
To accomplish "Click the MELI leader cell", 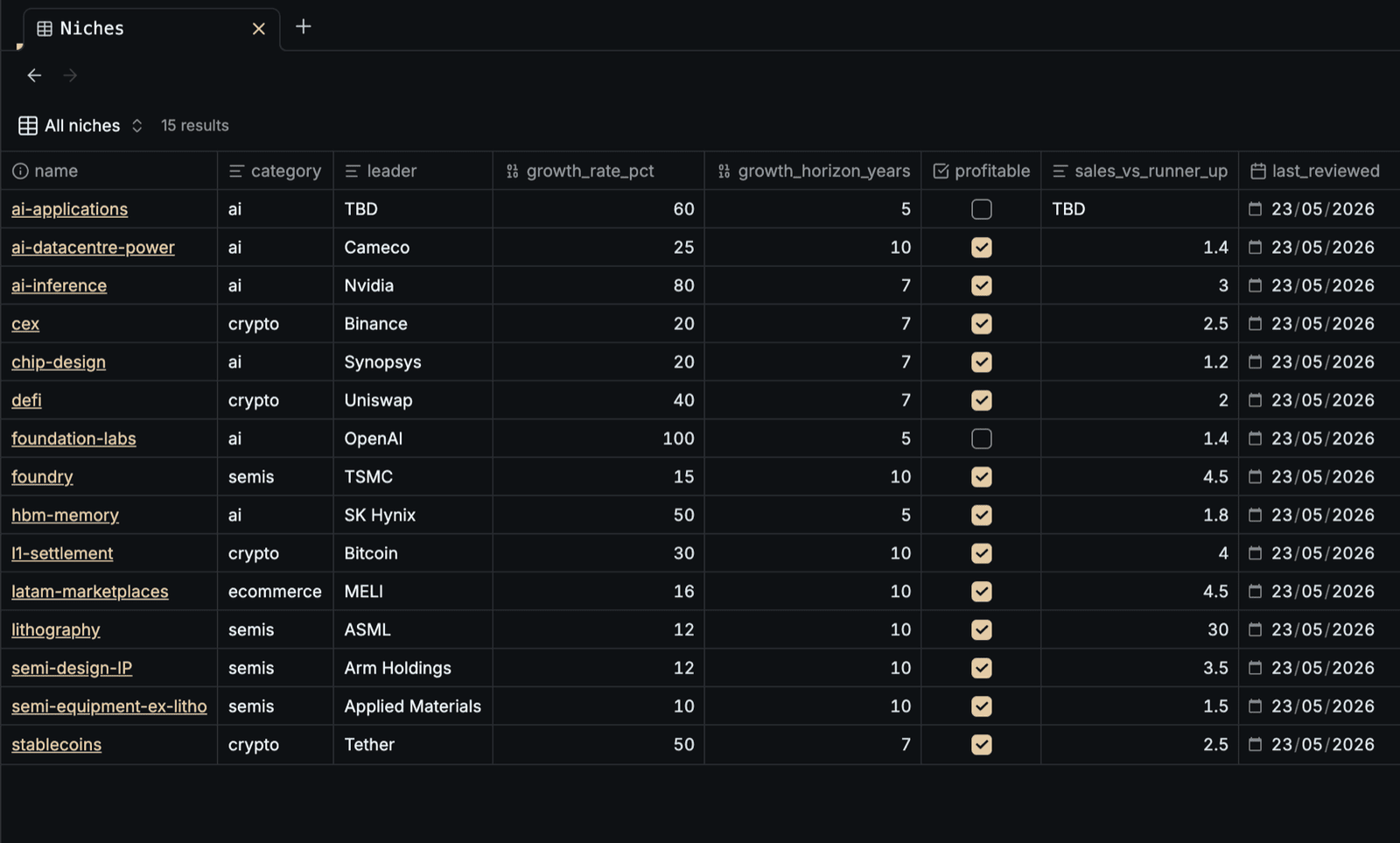I will tap(412, 592).
